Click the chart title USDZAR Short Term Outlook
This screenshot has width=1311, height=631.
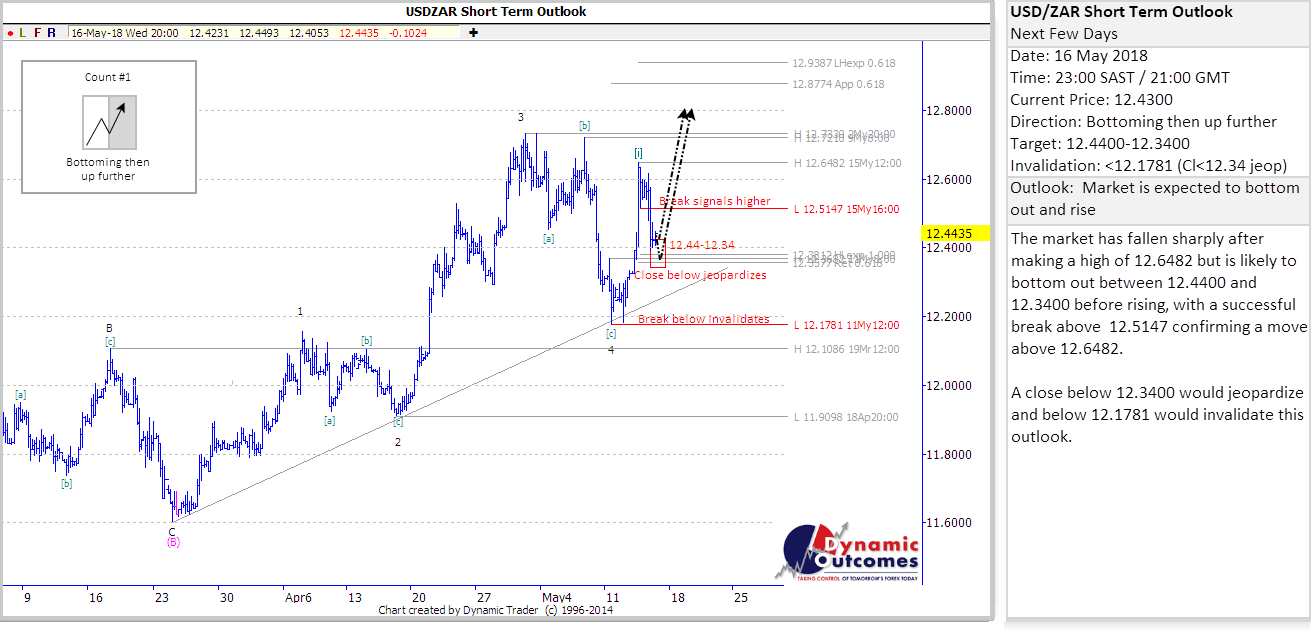click(x=496, y=12)
